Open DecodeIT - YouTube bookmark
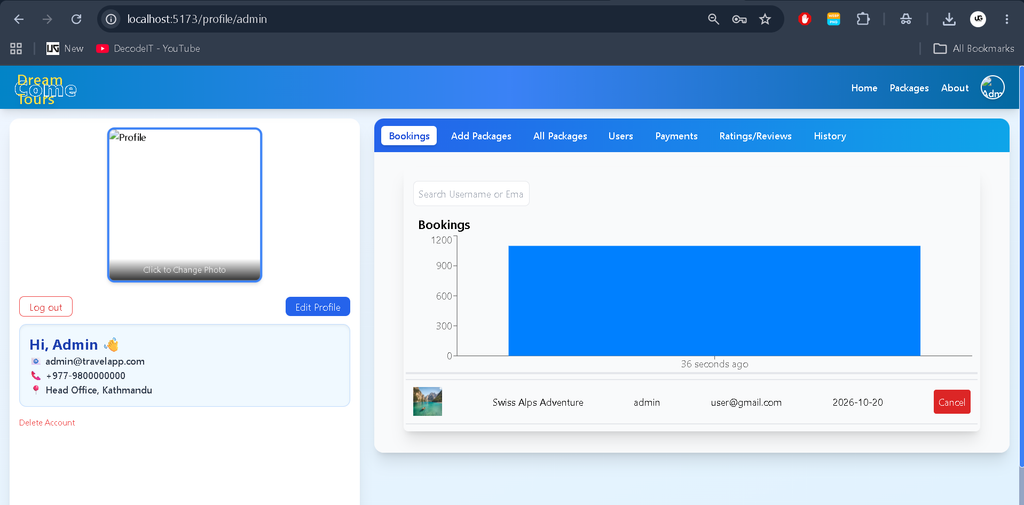Screen dimensions: 1024x505 148,48
